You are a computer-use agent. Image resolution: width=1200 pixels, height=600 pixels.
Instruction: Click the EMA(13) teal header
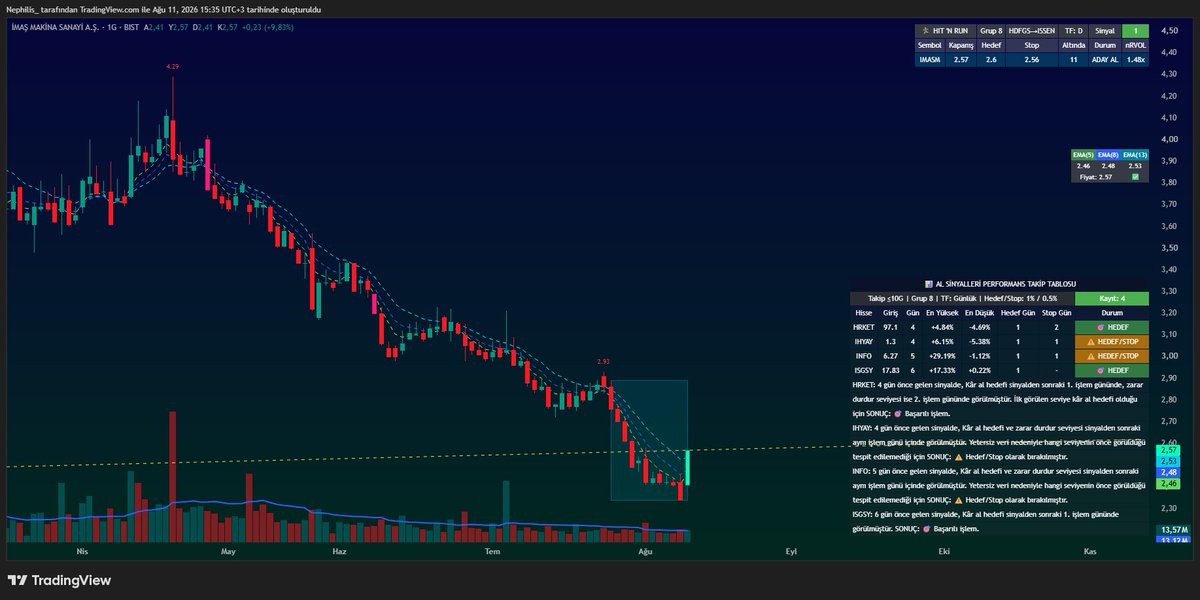[1133, 155]
